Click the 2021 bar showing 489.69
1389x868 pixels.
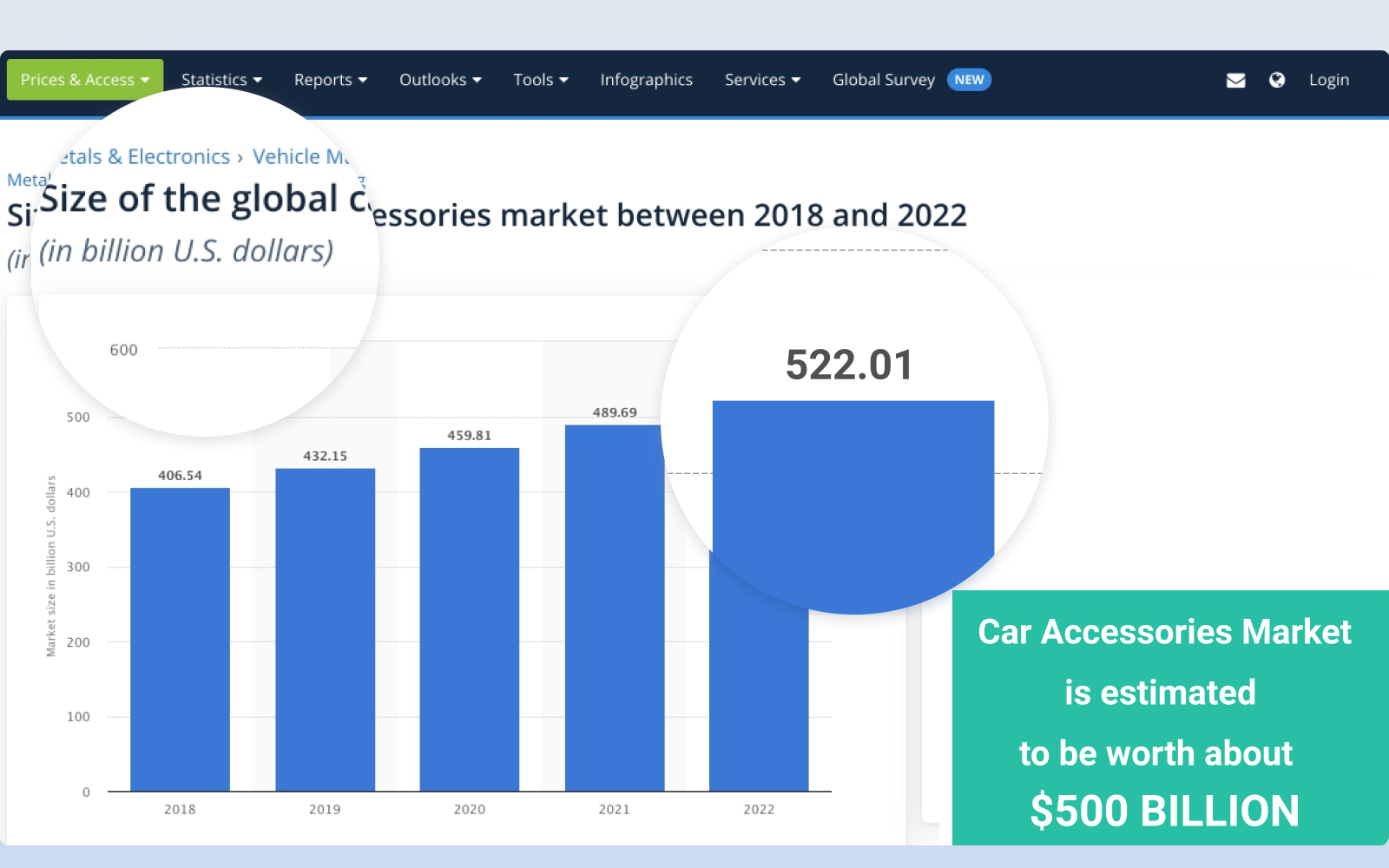tap(614, 608)
